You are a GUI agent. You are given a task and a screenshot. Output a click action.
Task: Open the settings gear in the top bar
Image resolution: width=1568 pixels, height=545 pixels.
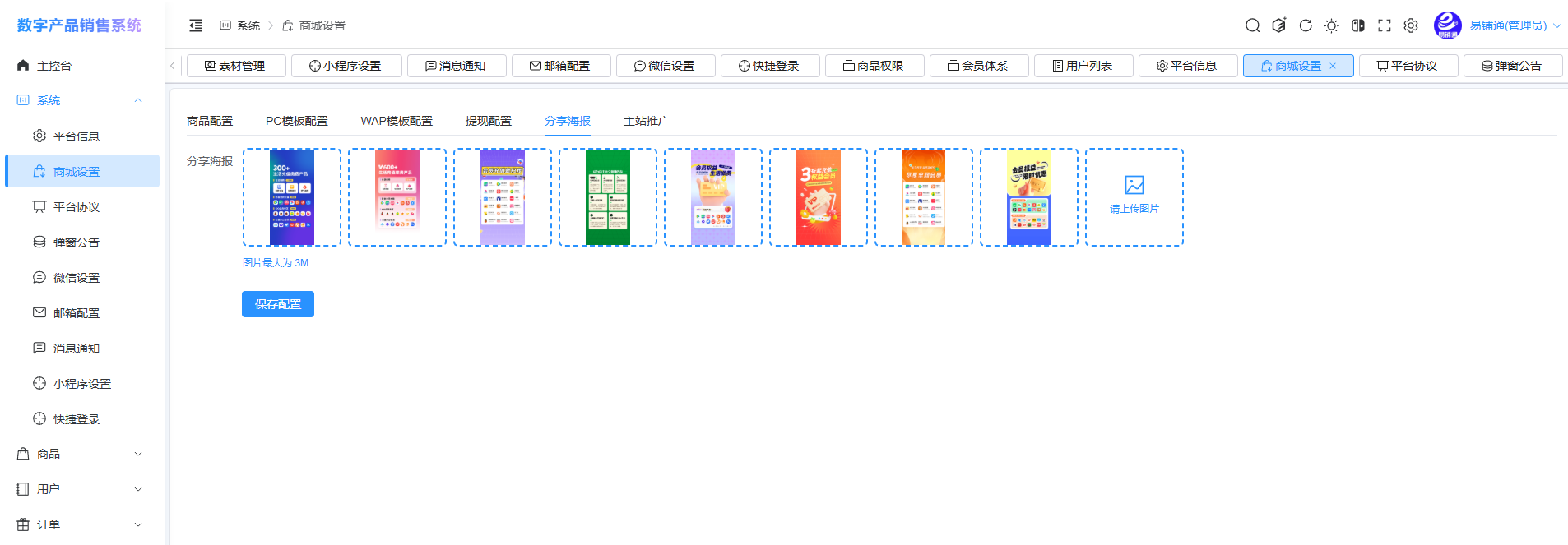(x=1411, y=25)
